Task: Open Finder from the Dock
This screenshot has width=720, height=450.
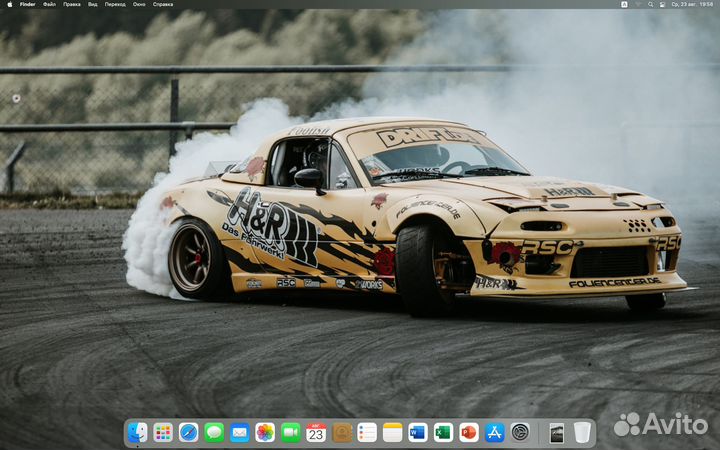Action: coord(137,433)
